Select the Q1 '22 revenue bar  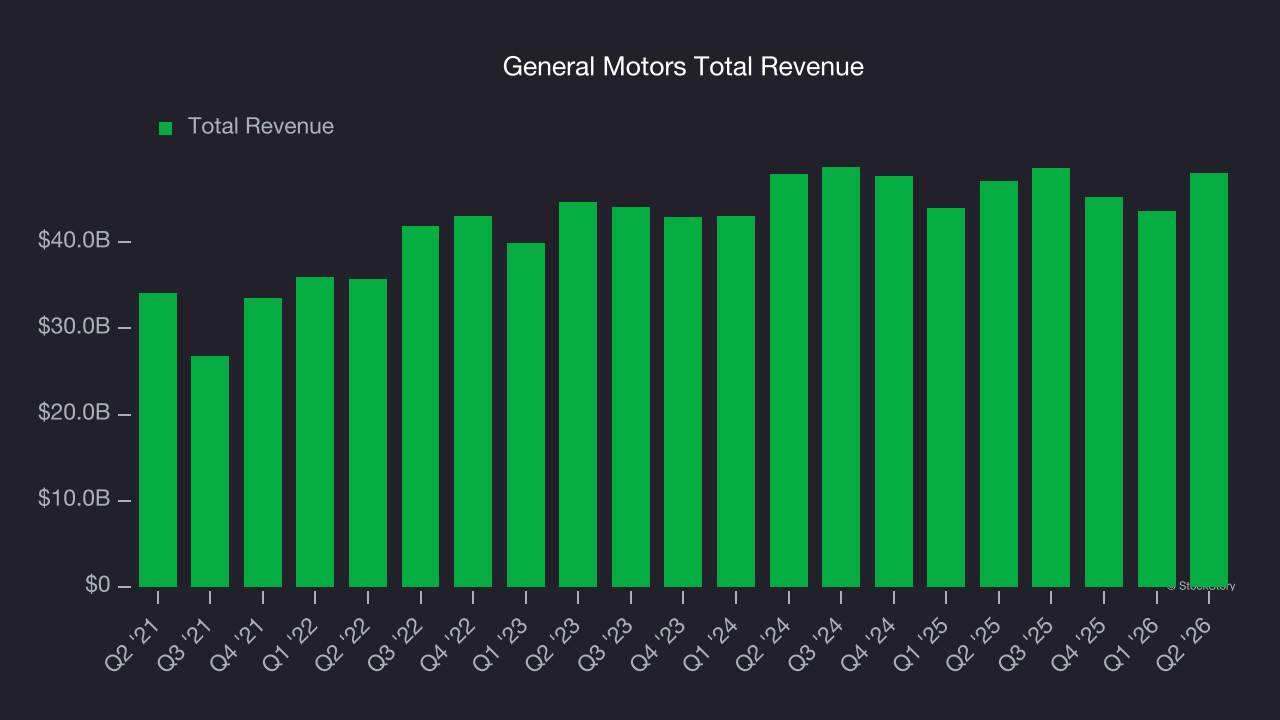[x=315, y=432]
